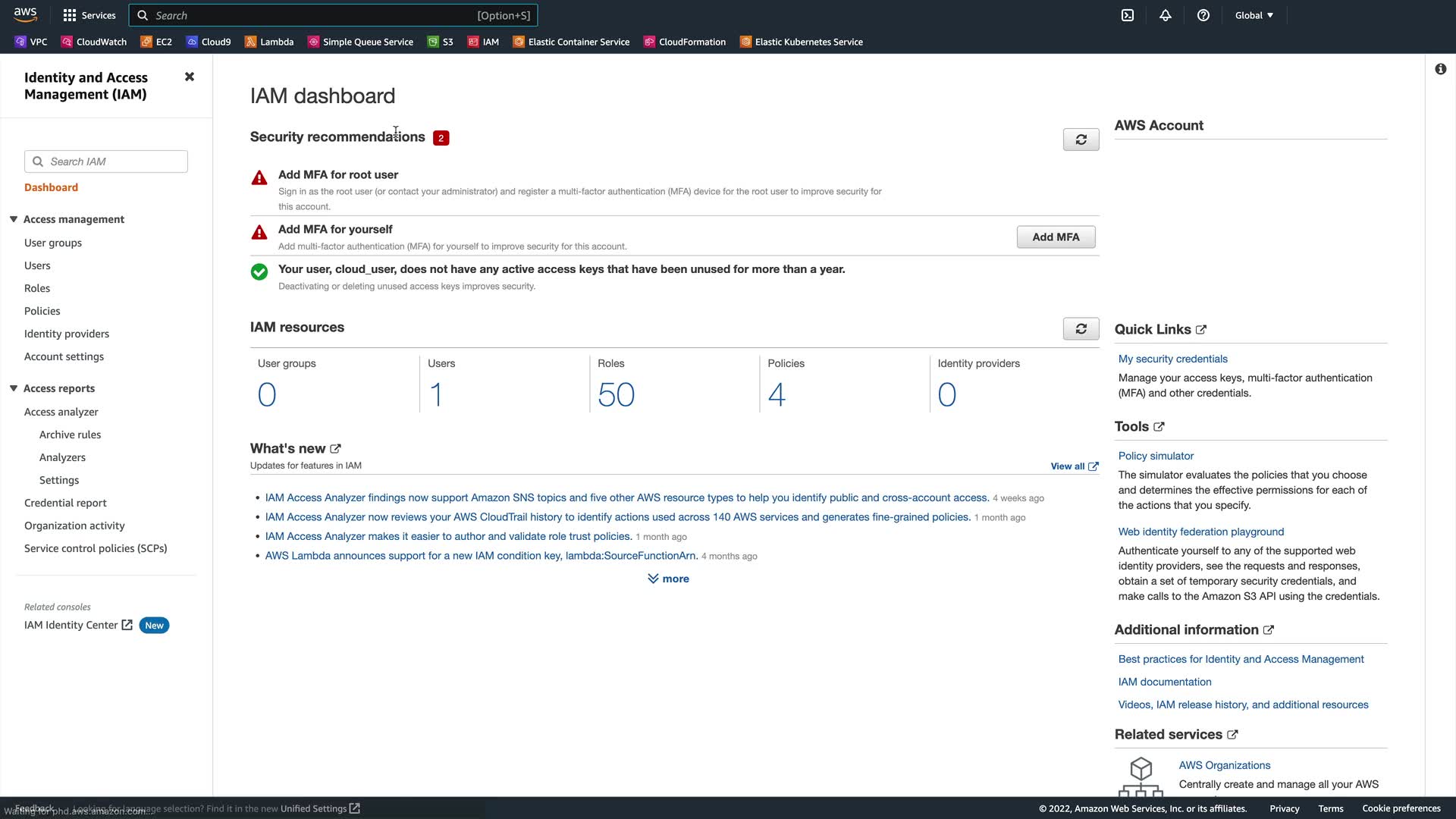Open the CloudShell terminal icon
The height and width of the screenshot is (819, 1456).
pyautogui.click(x=1128, y=15)
